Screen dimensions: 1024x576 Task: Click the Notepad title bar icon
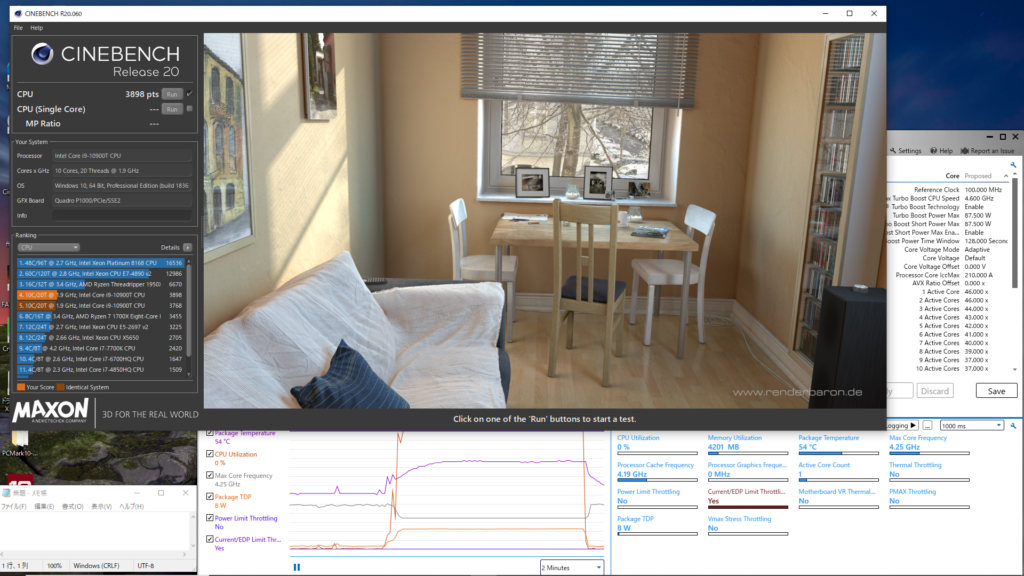(6, 493)
